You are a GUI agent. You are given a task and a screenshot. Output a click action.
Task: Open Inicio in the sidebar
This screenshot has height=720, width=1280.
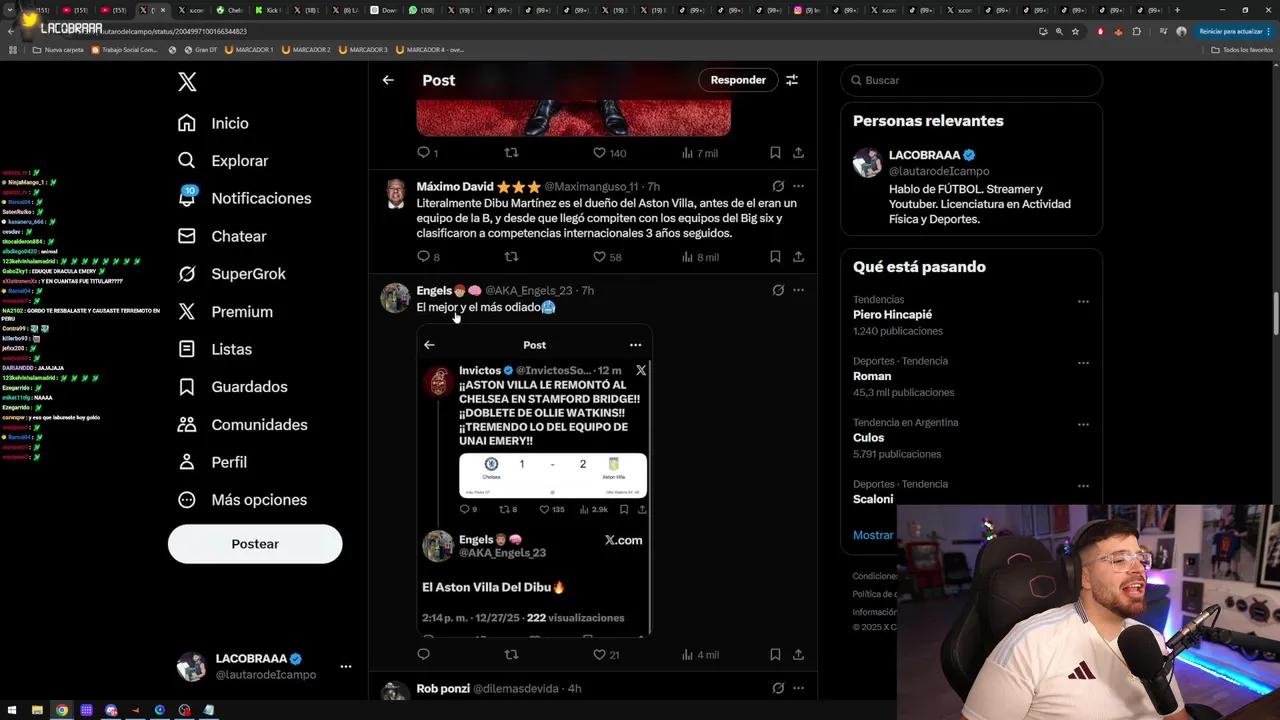click(x=213, y=123)
